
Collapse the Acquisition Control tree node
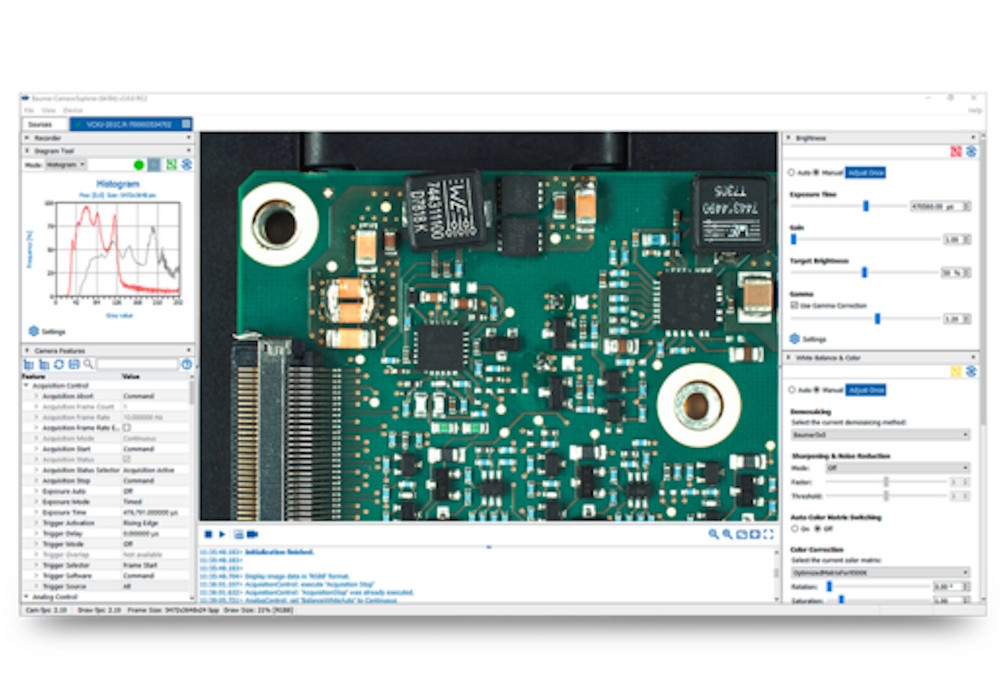[27, 386]
